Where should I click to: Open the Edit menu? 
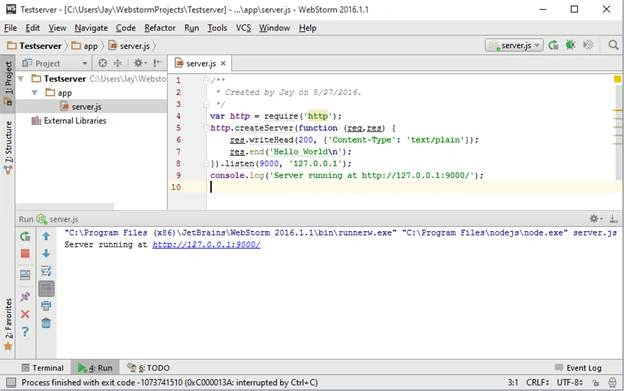click(32, 28)
